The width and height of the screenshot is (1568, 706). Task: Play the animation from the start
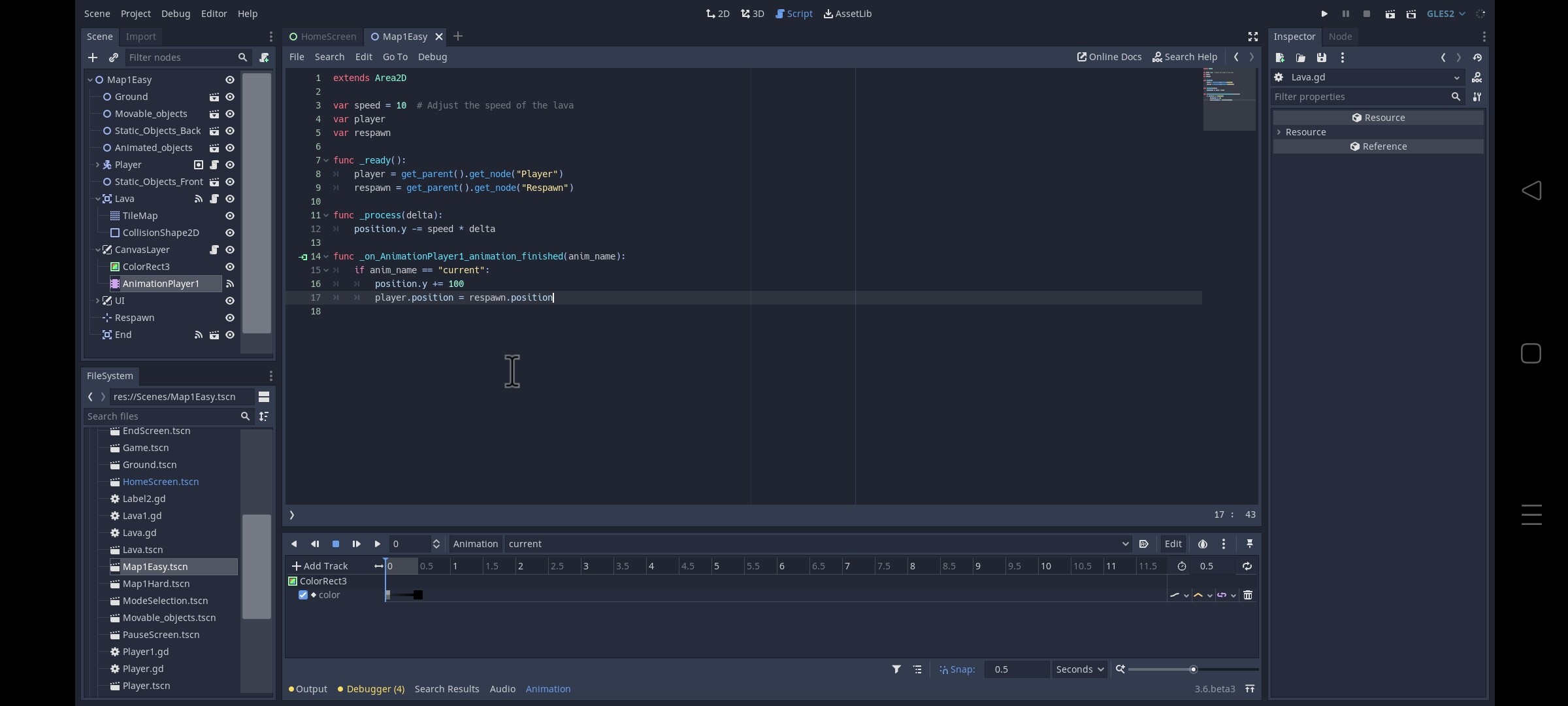356,544
